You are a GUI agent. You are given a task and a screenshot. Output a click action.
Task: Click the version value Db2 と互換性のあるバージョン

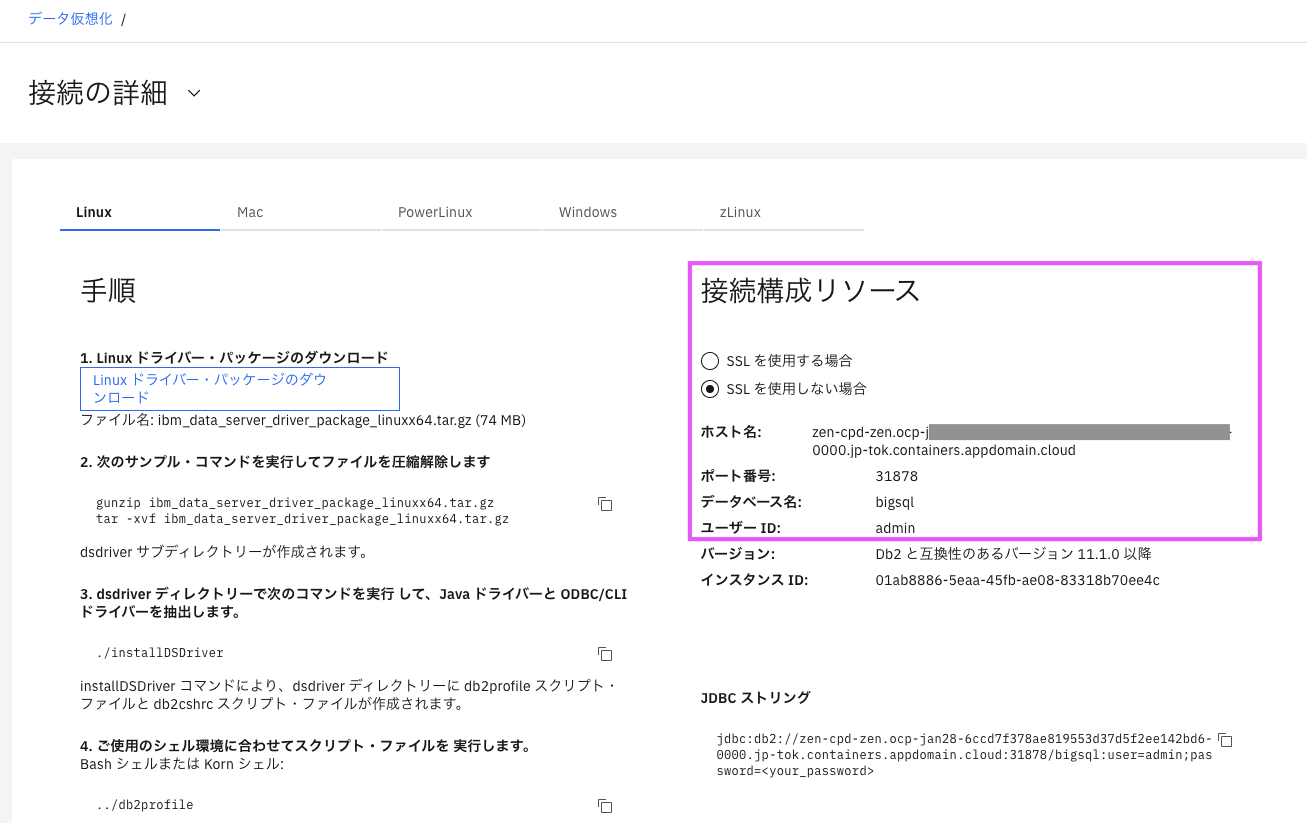(x=1013, y=554)
